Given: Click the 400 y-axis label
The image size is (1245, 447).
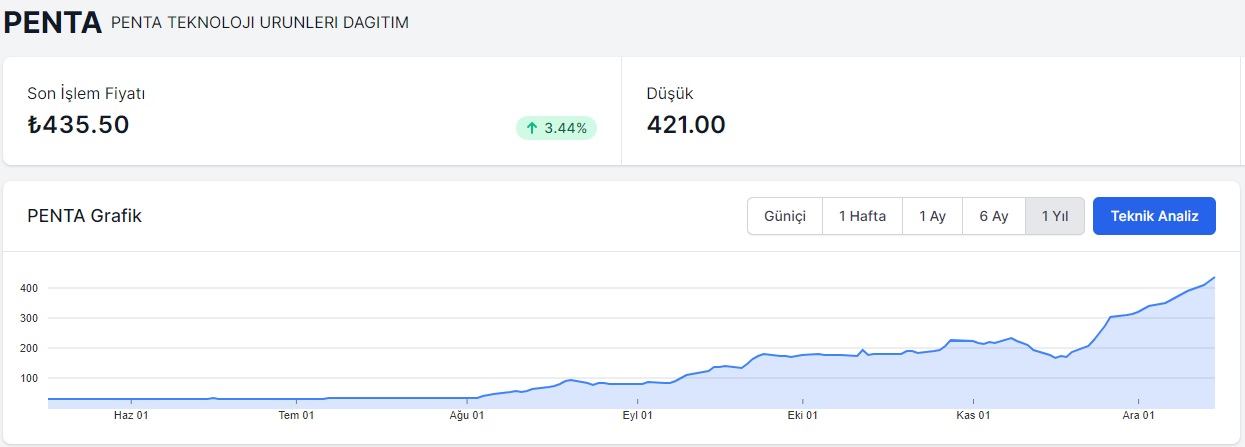Looking at the screenshot, I should [28, 288].
